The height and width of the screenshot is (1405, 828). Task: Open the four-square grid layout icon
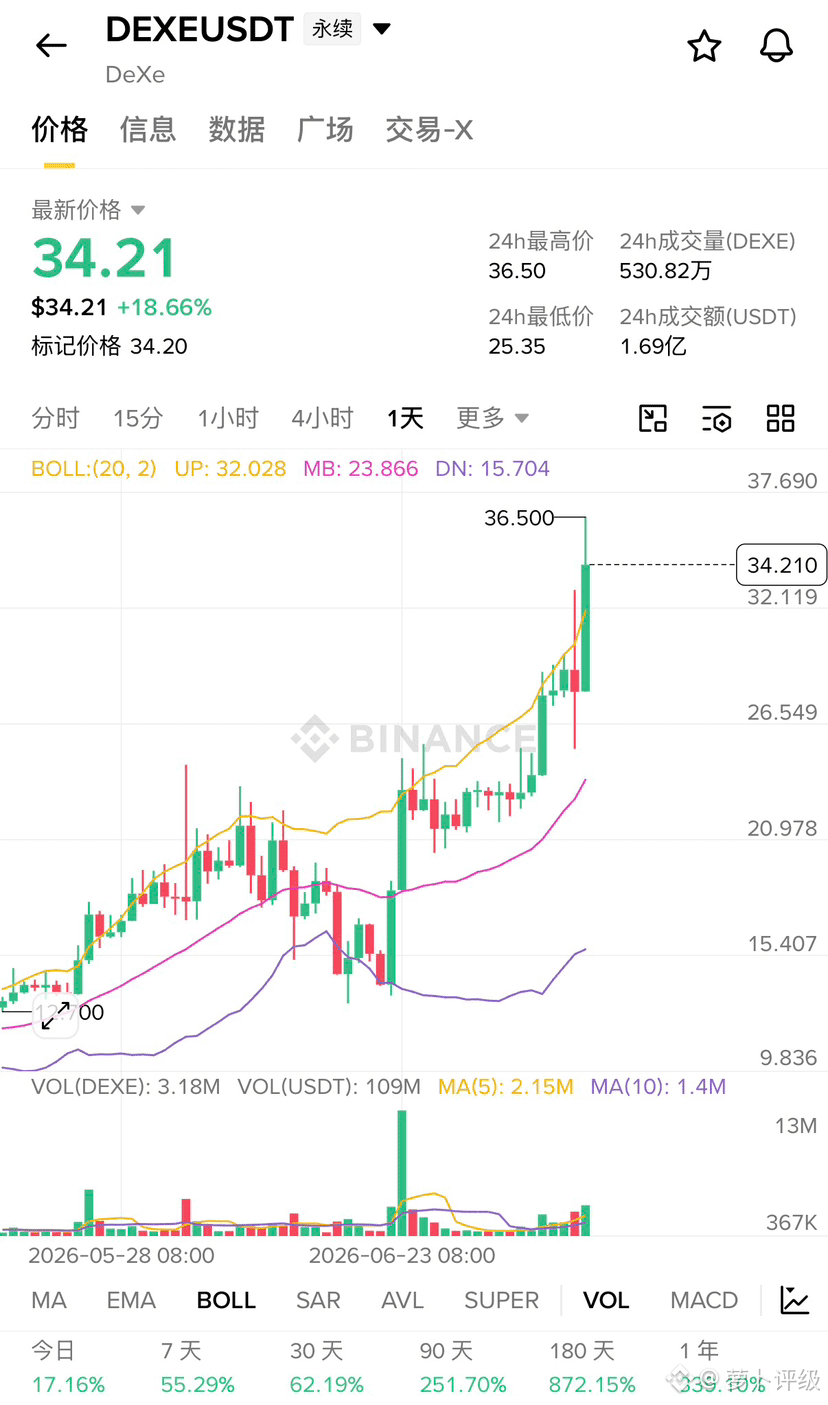click(x=780, y=418)
